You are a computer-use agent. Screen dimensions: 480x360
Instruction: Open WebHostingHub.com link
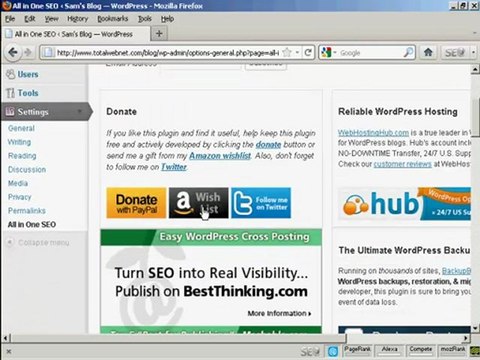pyautogui.click(x=373, y=133)
